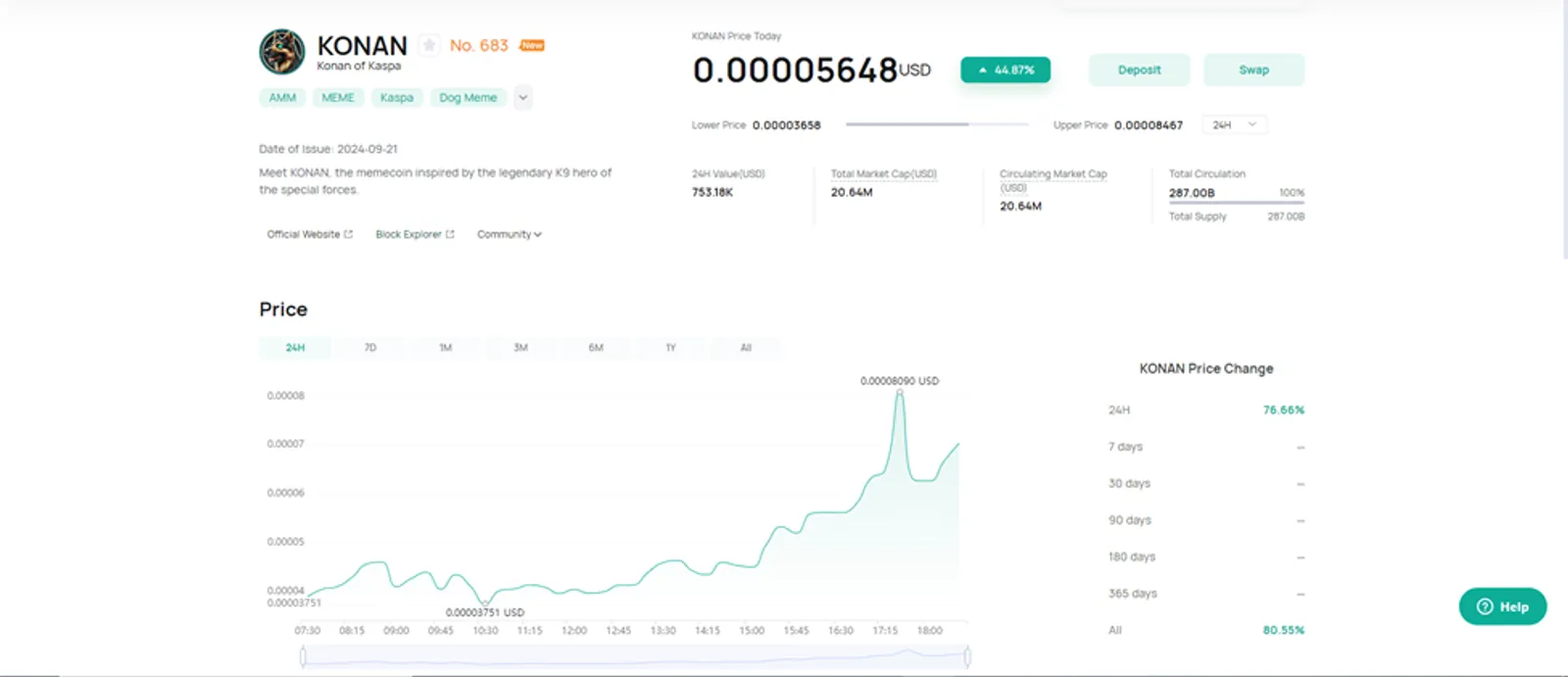Switch chart to 24H tab
Image resolution: width=1568 pixels, height=677 pixels.
pyautogui.click(x=295, y=348)
